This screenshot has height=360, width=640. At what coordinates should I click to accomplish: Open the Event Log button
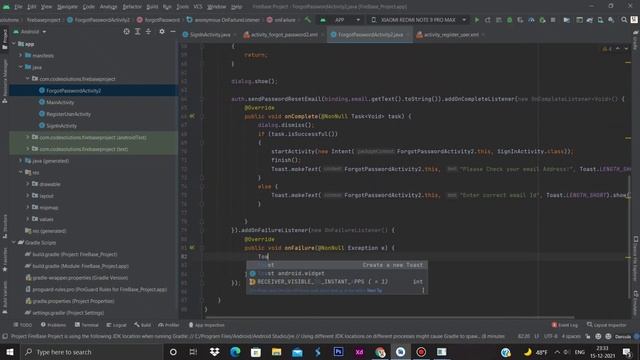(x=565, y=325)
